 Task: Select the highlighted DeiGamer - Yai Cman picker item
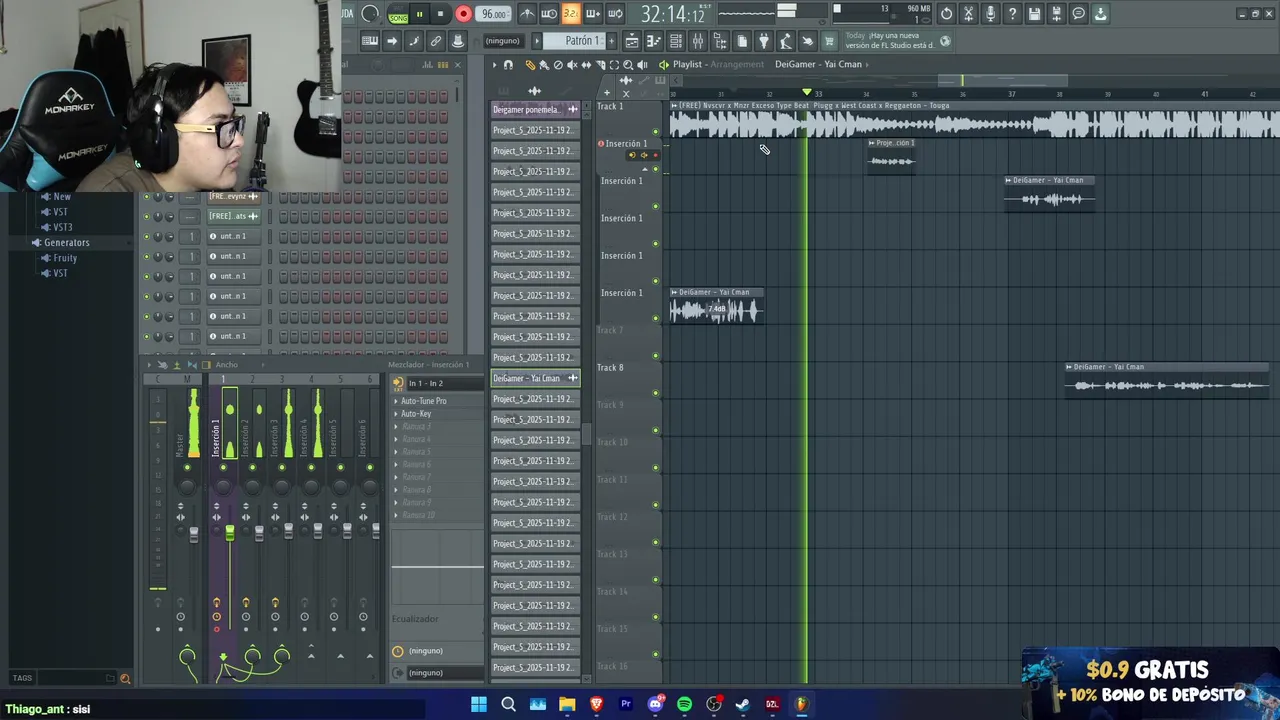pyautogui.click(x=535, y=378)
